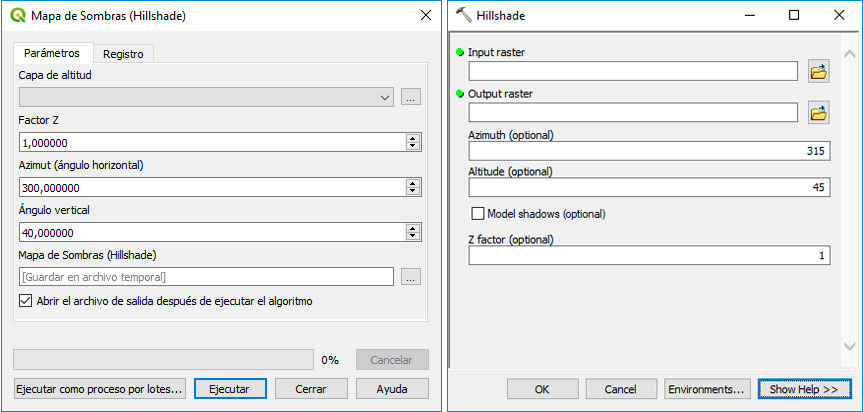Click OK in Hillshade dialog

tap(542, 389)
